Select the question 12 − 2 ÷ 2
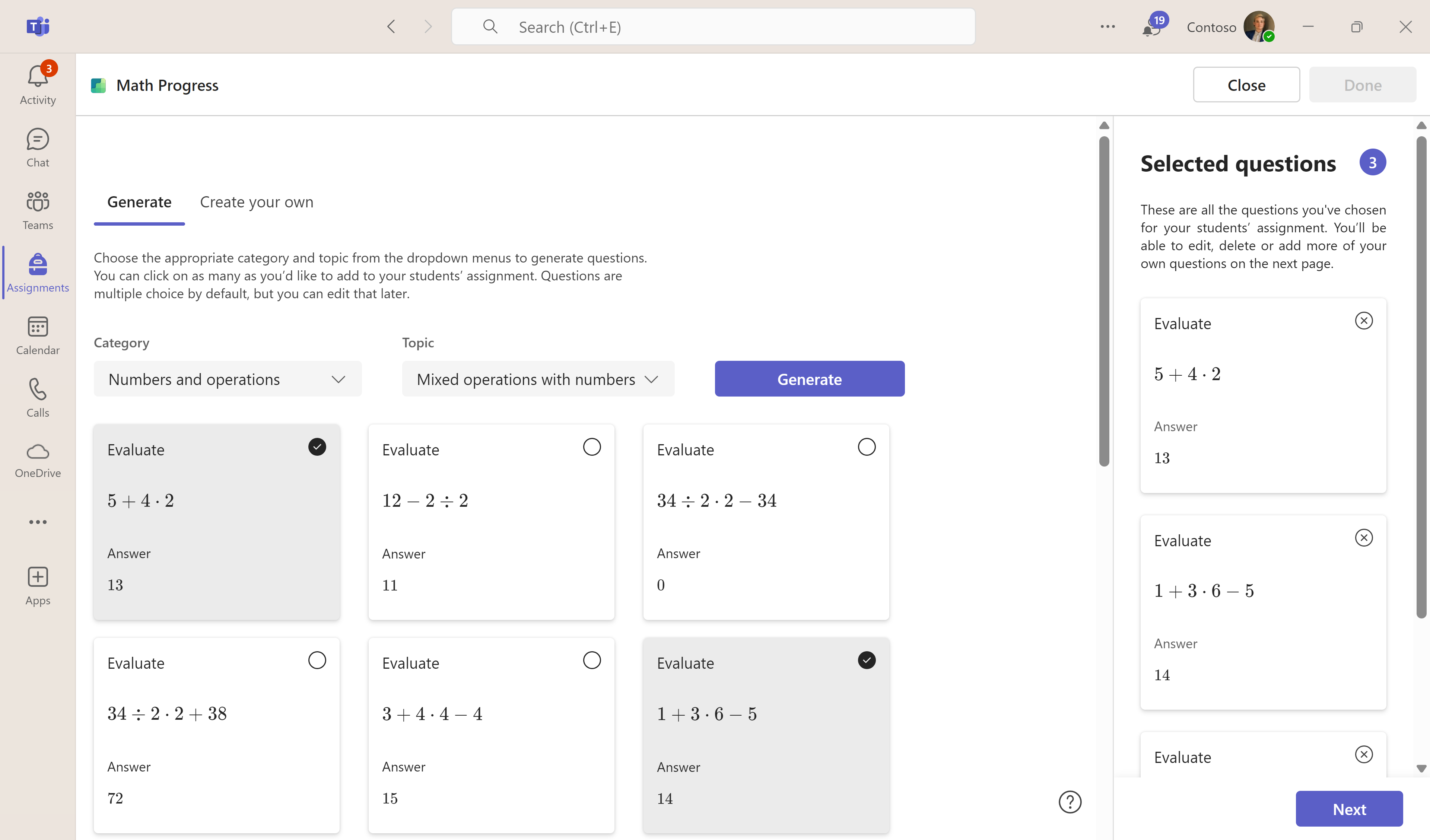 pyautogui.click(x=592, y=447)
